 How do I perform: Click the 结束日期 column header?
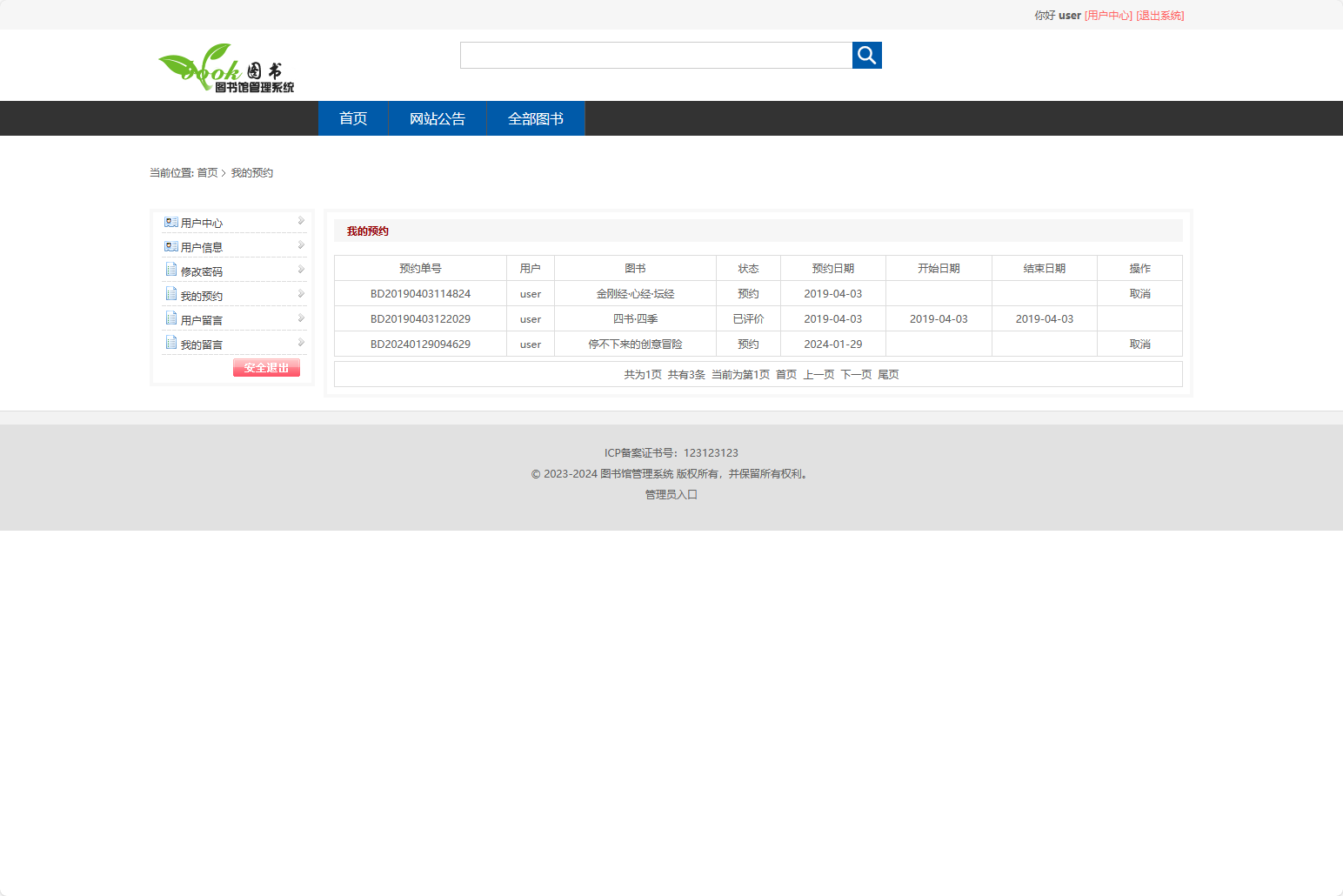(x=1045, y=269)
